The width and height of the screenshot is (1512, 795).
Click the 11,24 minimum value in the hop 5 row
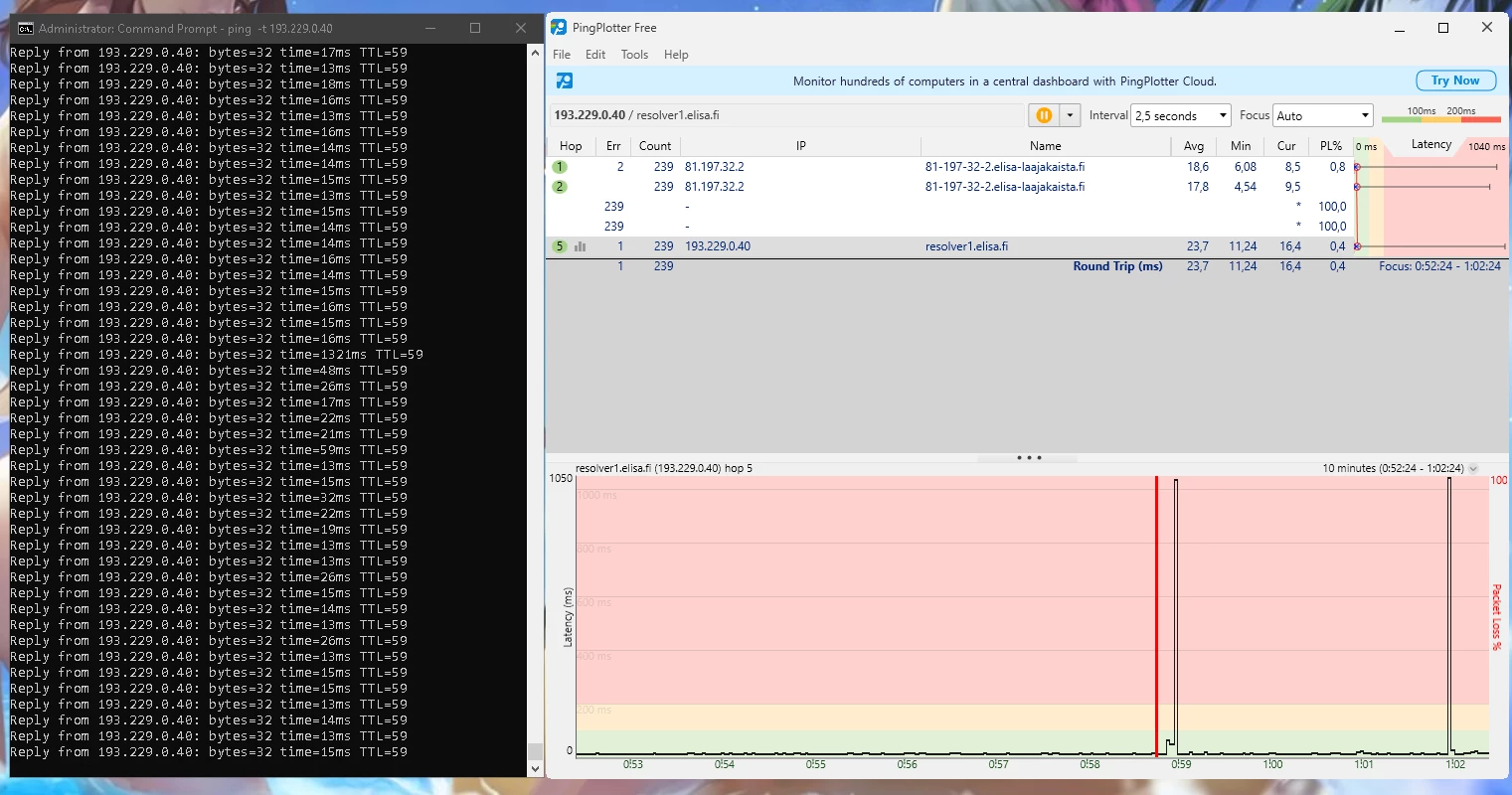(x=1243, y=246)
